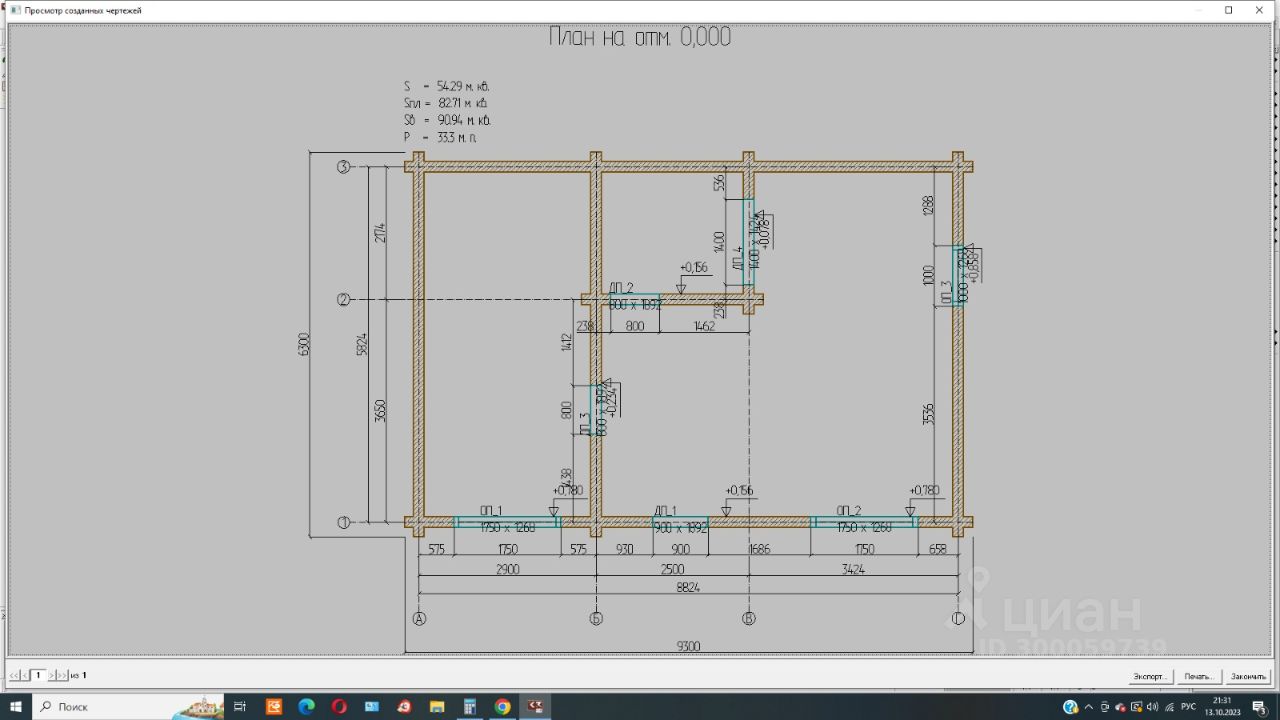
Task: Click the dimension value 3424
Action: tap(853, 569)
